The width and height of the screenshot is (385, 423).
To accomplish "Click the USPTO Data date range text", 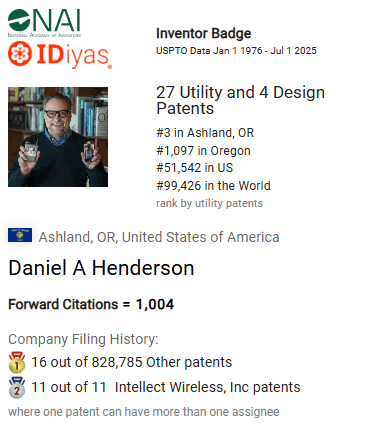I will point(236,51).
